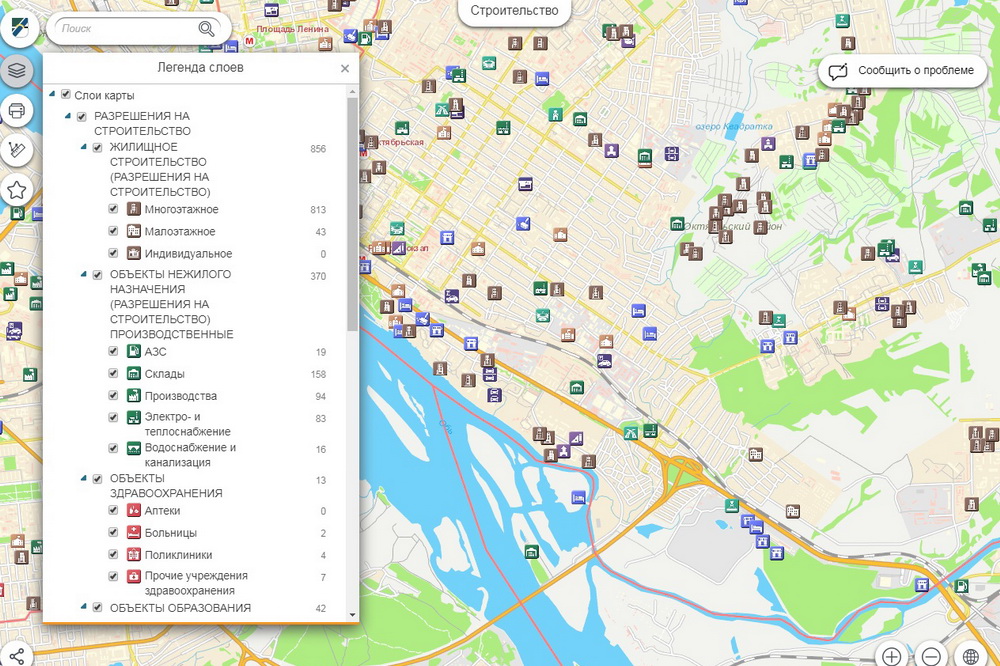Click the share icon at bottom left
This screenshot has height=666, width=1000.
[x=17, y=655]
